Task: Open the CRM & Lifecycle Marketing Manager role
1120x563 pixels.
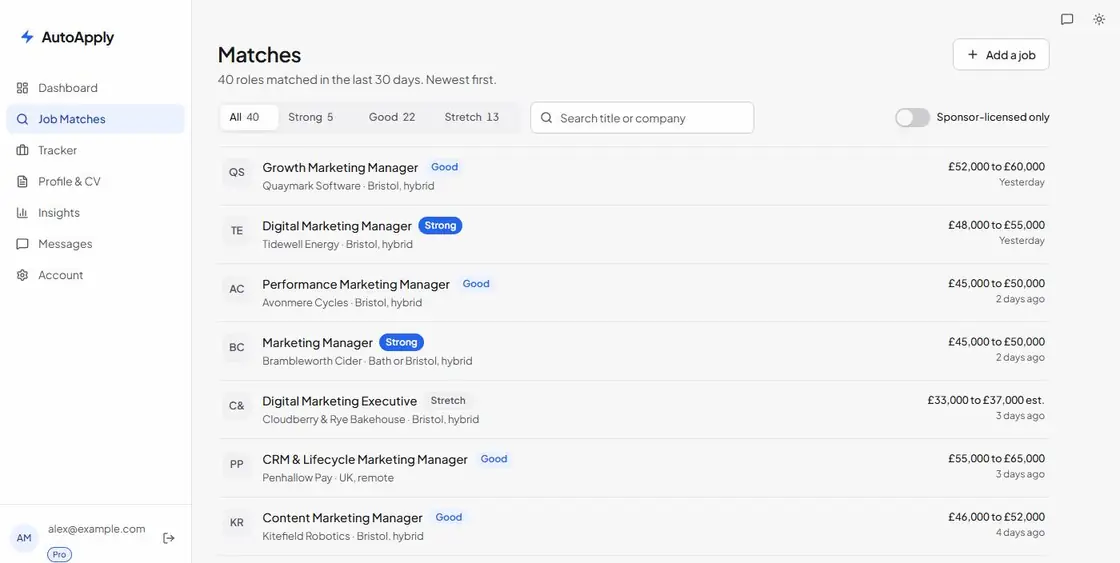Action: pos(365,459)
